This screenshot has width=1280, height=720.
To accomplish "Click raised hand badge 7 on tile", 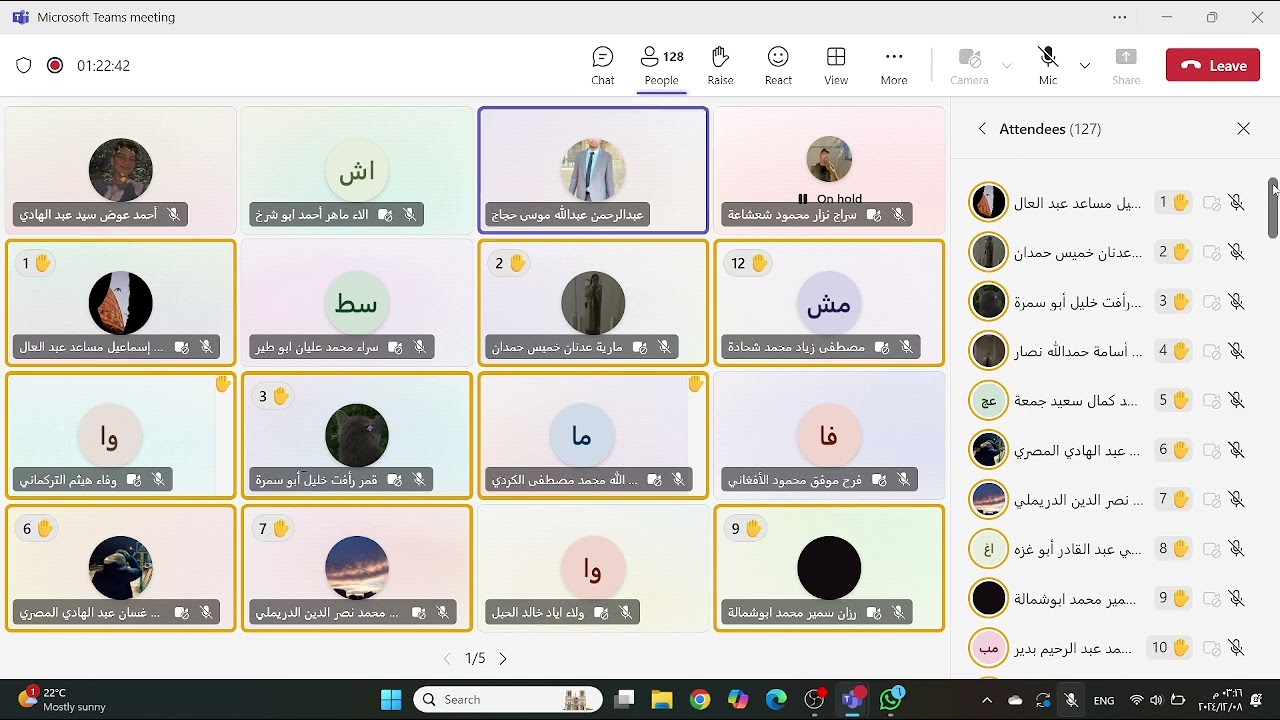I will click(274, 528).
